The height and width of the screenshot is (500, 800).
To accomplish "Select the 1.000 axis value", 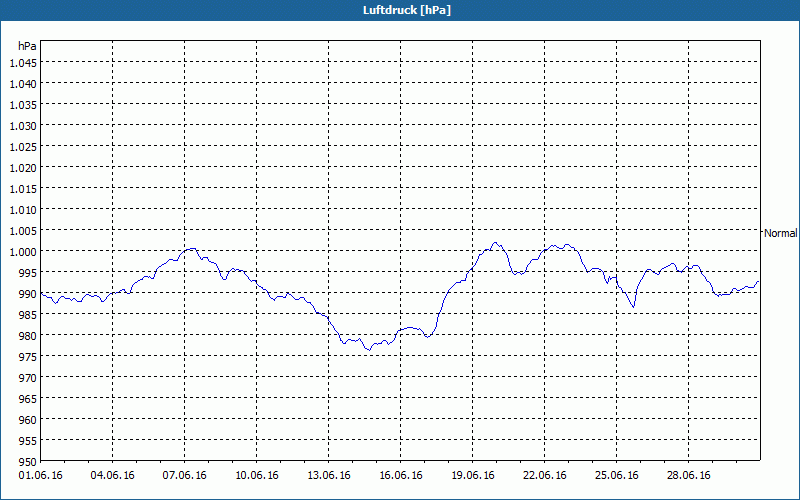I will [x=23, y=252].
